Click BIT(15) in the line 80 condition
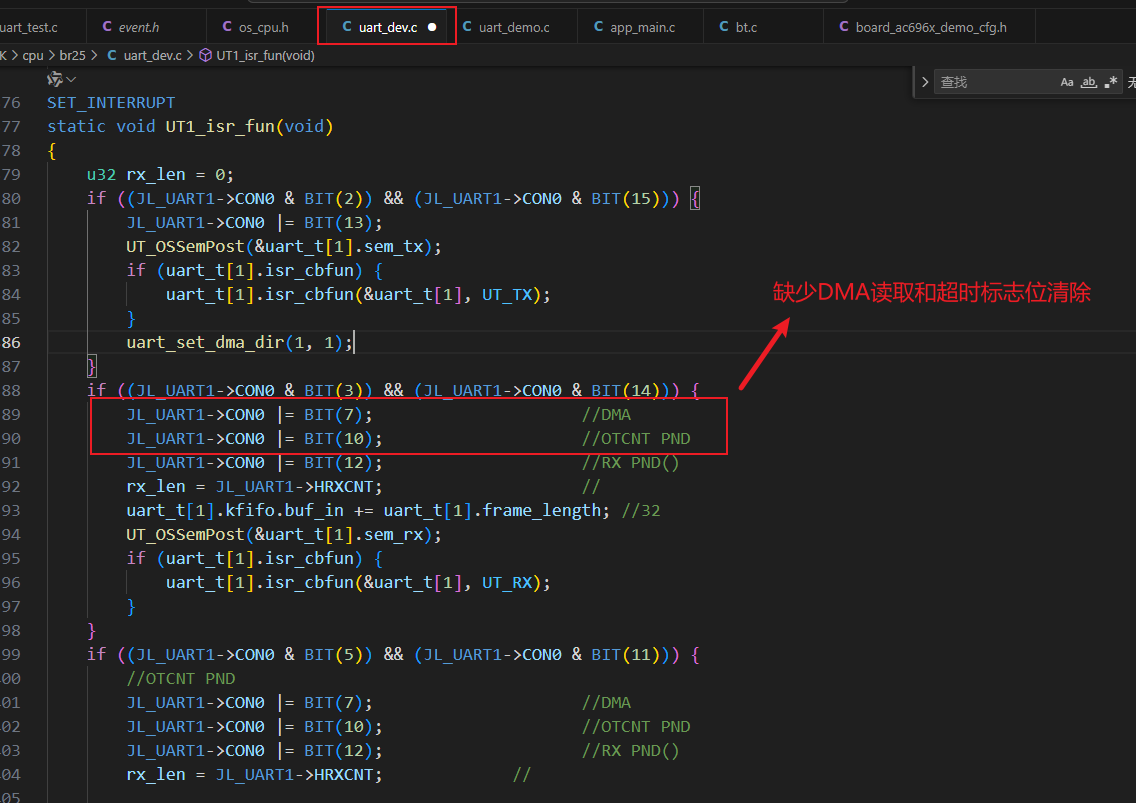 [625, 199]
